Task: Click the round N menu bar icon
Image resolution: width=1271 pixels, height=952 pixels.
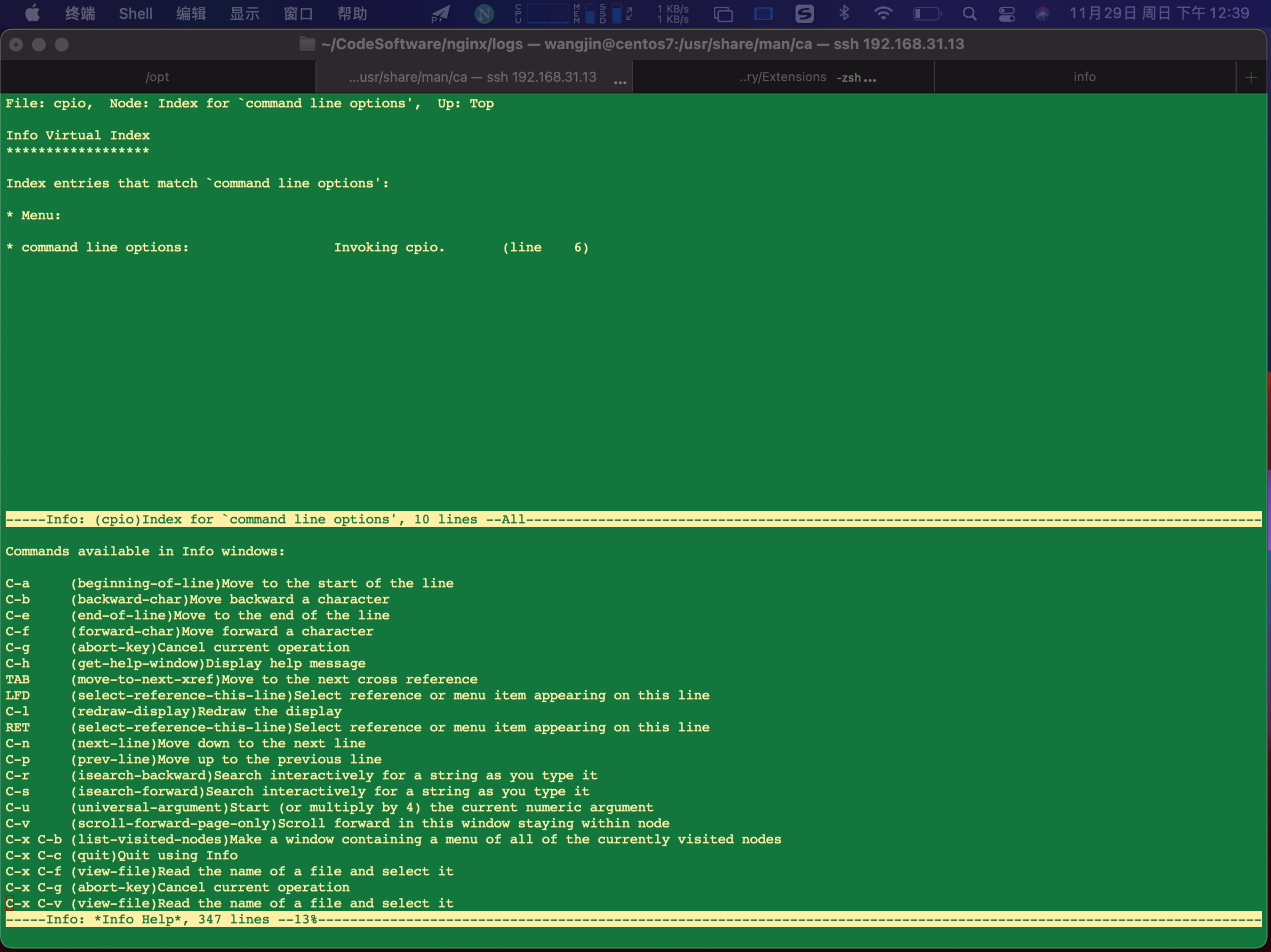Action: click(484, 13)
